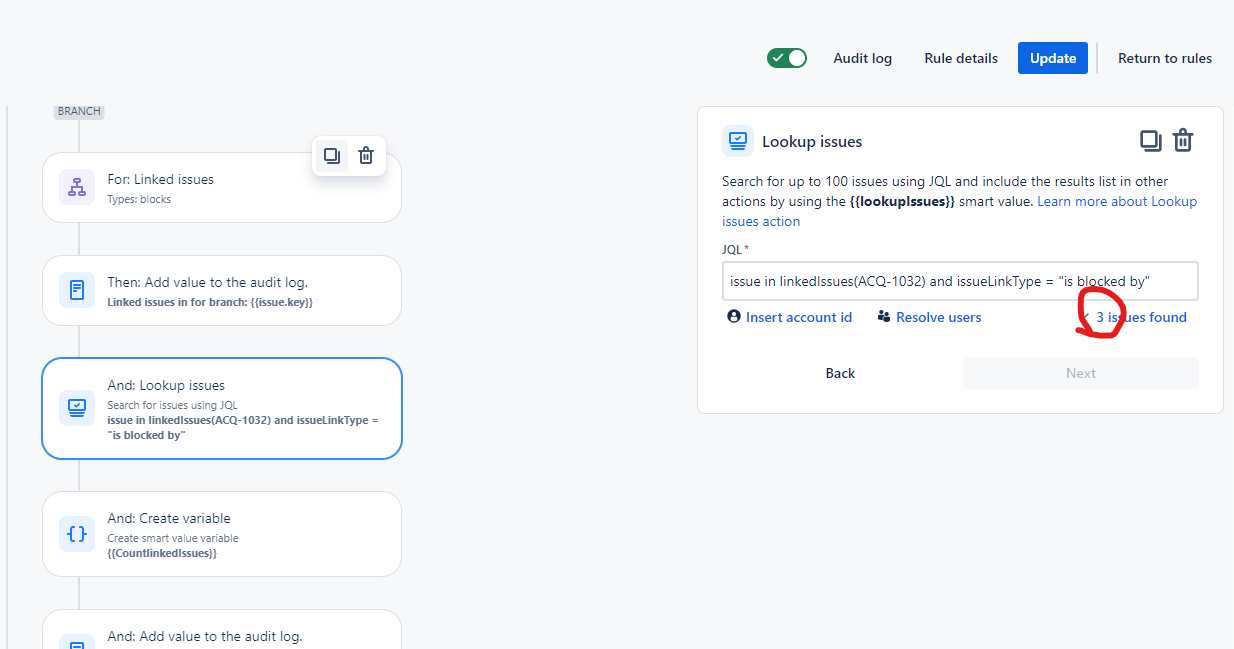
Task: Click Resolve users
Action: click(x=929, y=317)
